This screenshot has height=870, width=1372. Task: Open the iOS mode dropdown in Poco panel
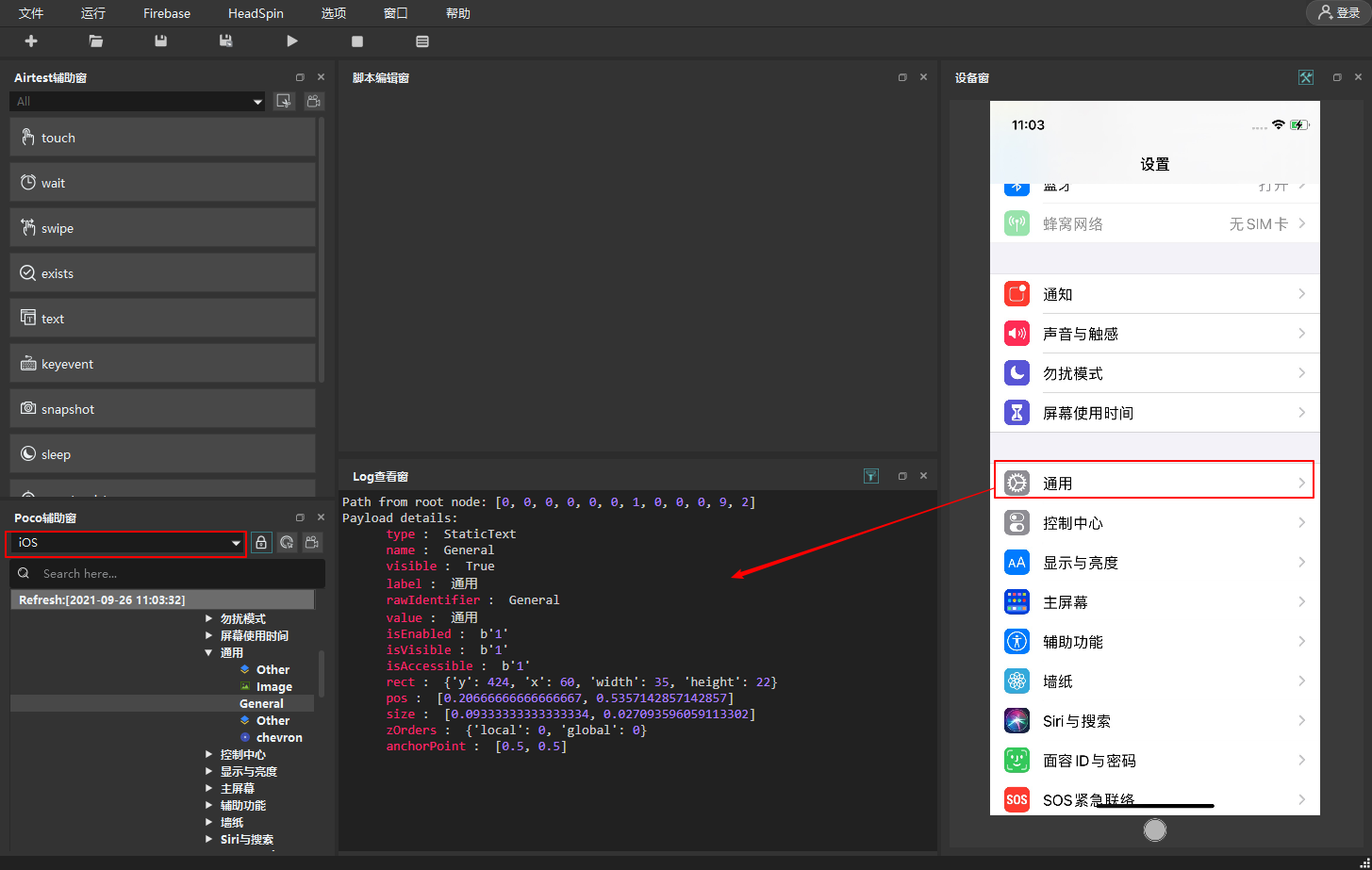click(x=126, y=543)
